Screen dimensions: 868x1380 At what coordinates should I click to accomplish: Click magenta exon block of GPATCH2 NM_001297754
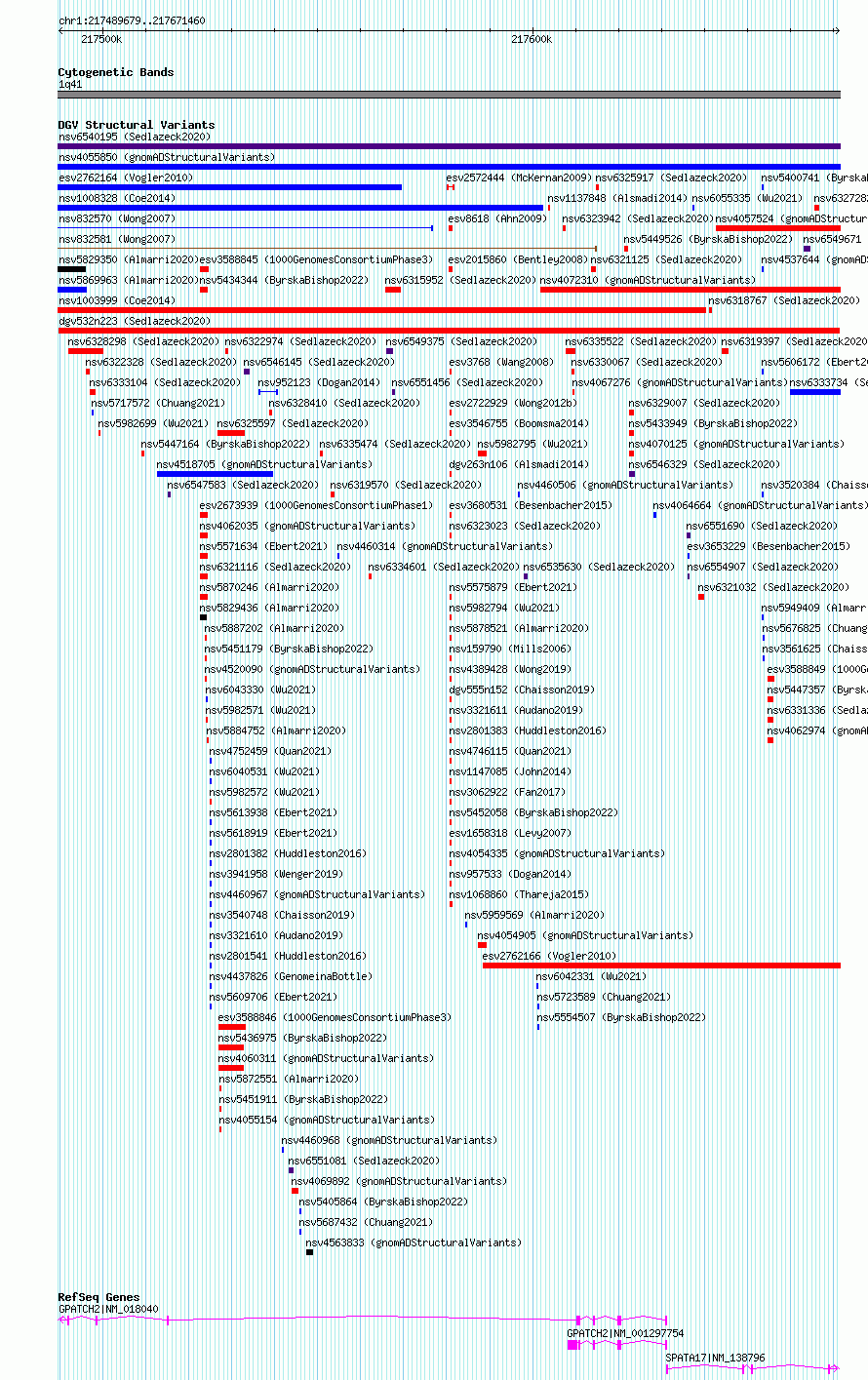(572, 1344)
